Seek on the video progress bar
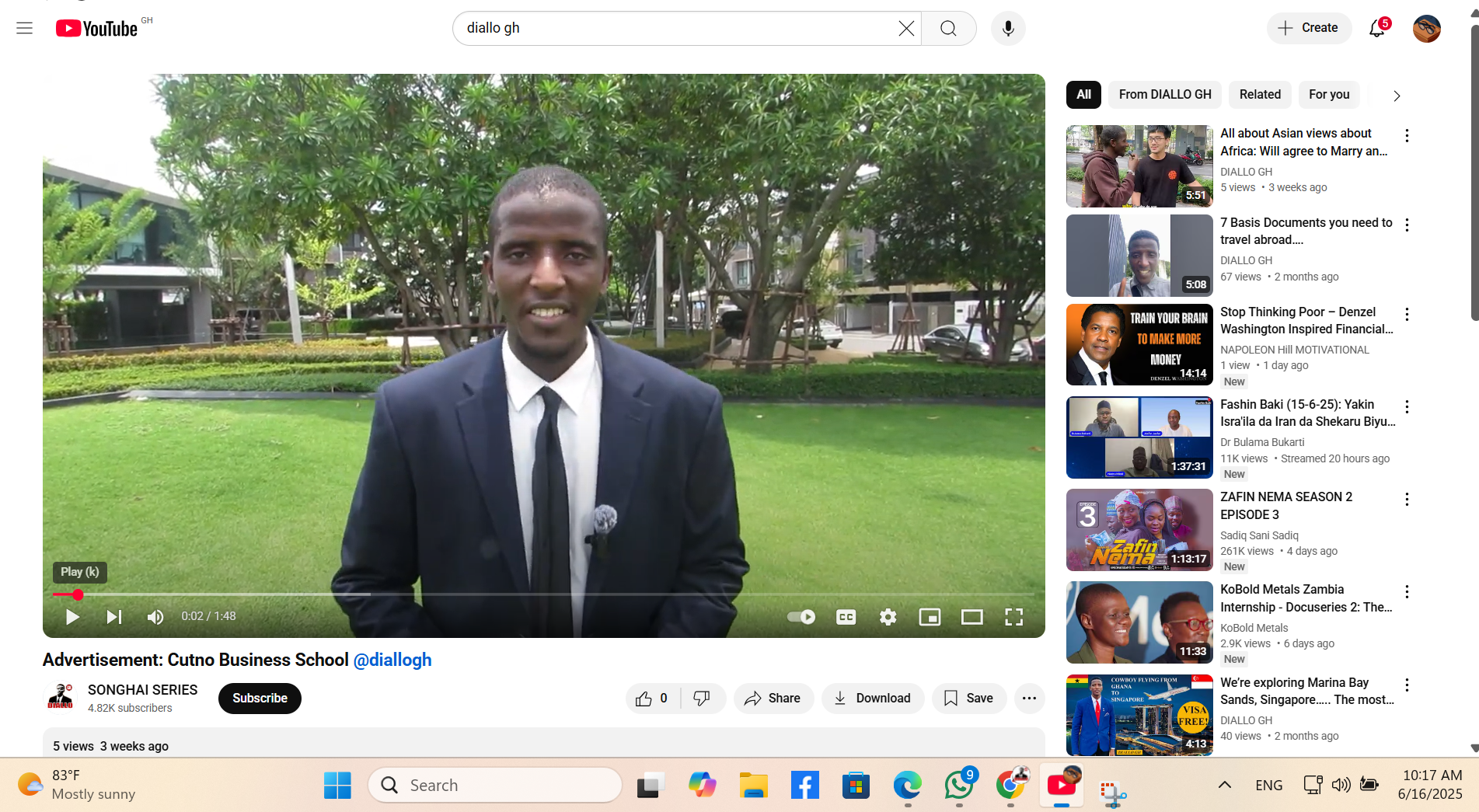Viewport: 1479px width, 812px height. click(543, 594)
